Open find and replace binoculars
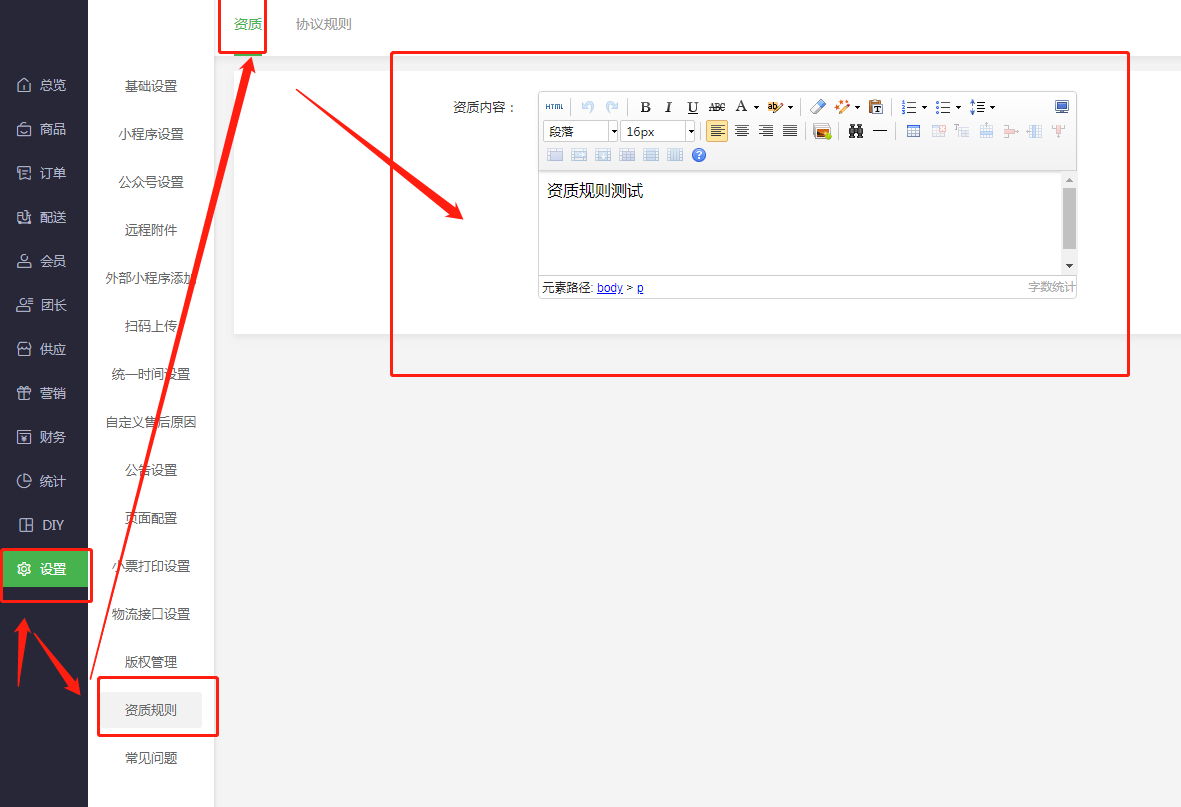 (856, 131)
